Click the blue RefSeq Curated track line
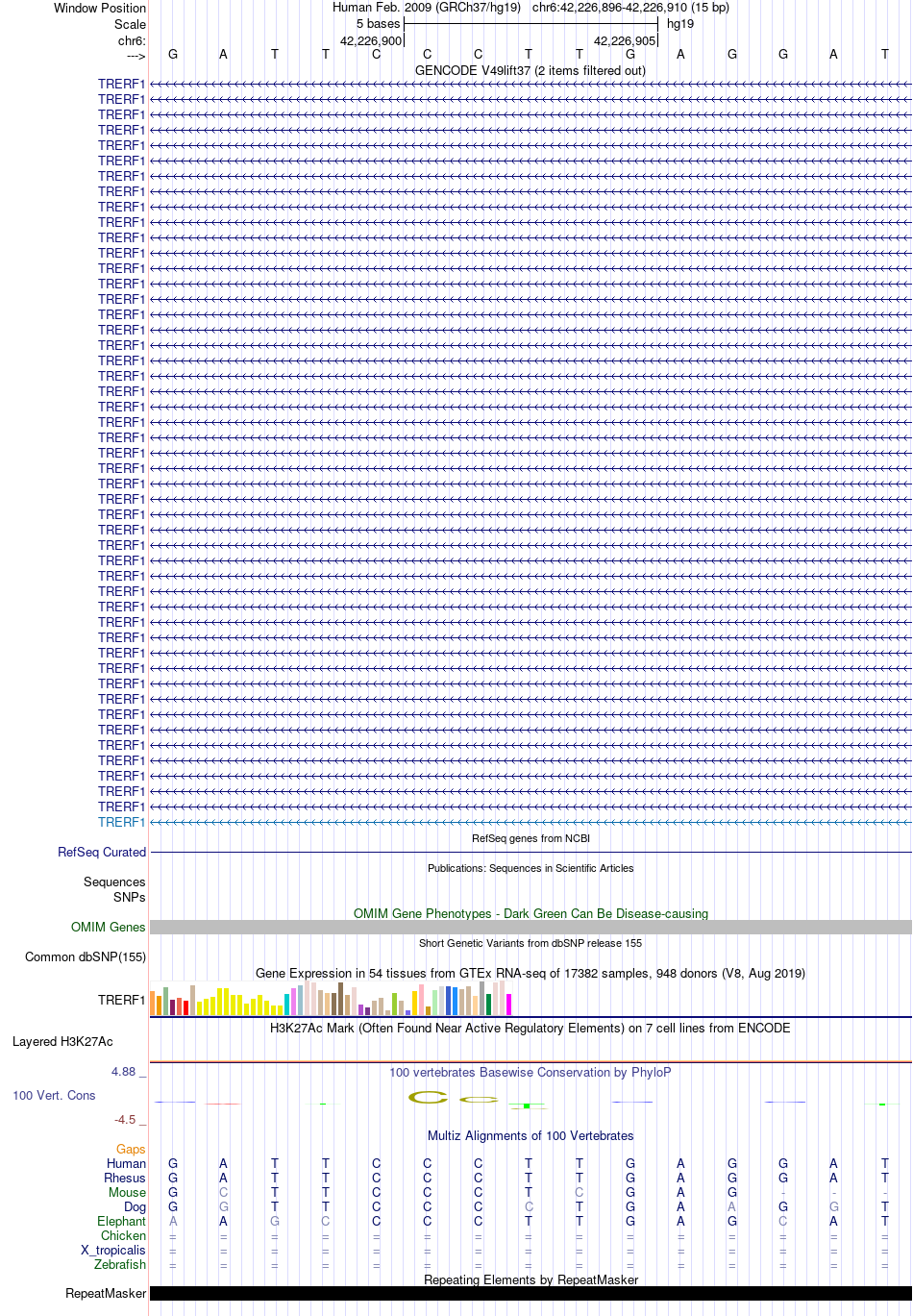Viewport: 913px width, 1316px height. [x=531, y=852]
